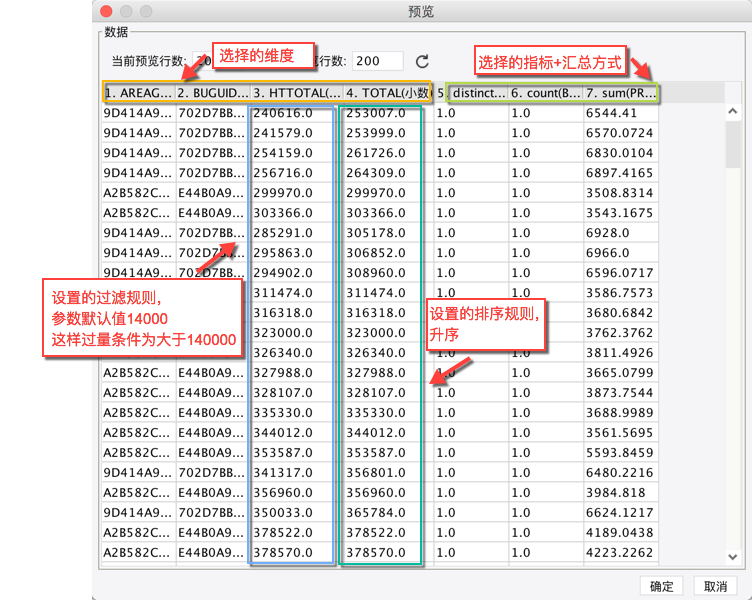Select column header 1. AREAG...
The width and height of the screenshot is (752, 600).
pyautogui.click(x=139, y=93)
